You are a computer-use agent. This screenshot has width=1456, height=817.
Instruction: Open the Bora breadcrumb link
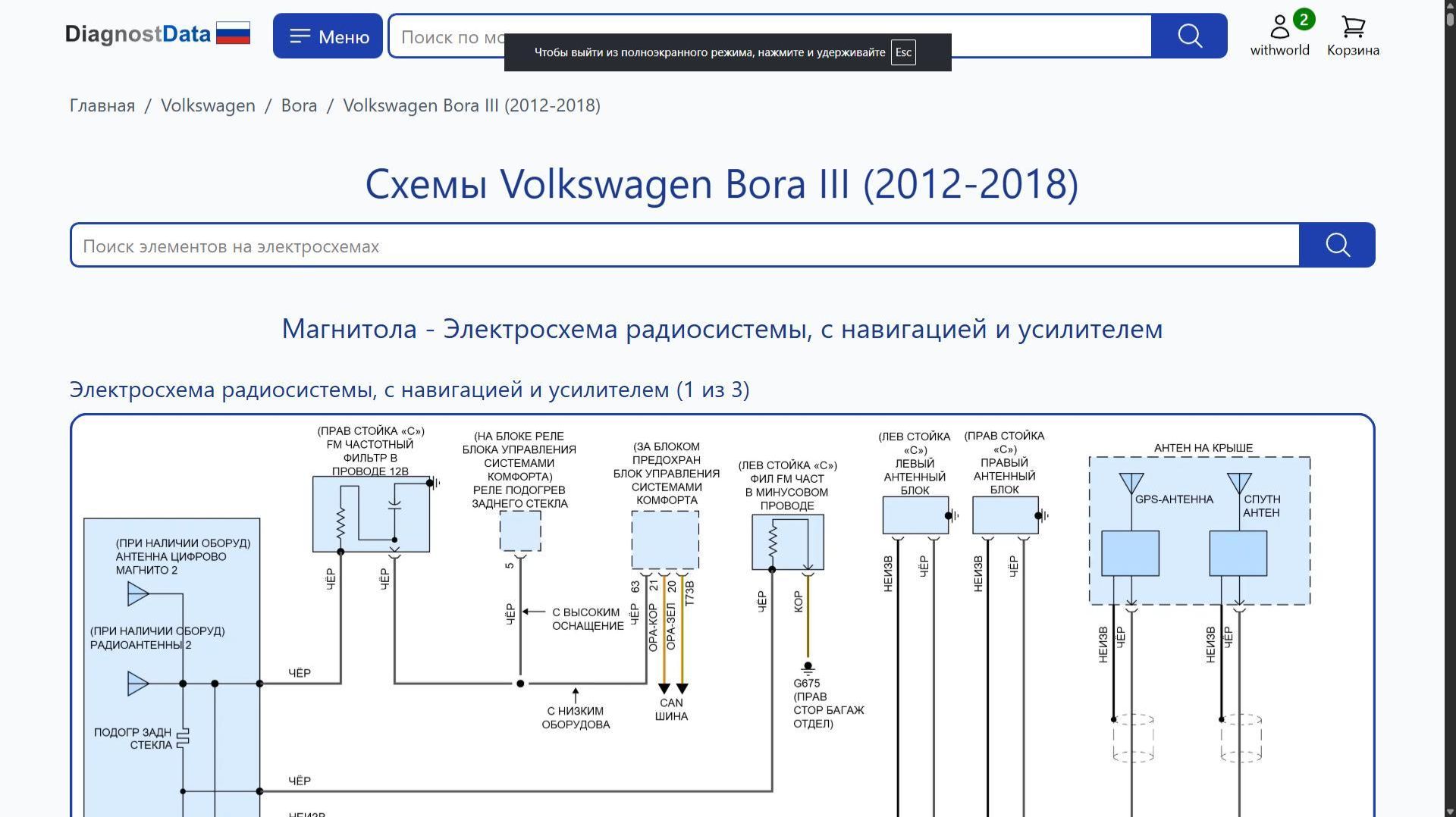click(x=299, y=105)
